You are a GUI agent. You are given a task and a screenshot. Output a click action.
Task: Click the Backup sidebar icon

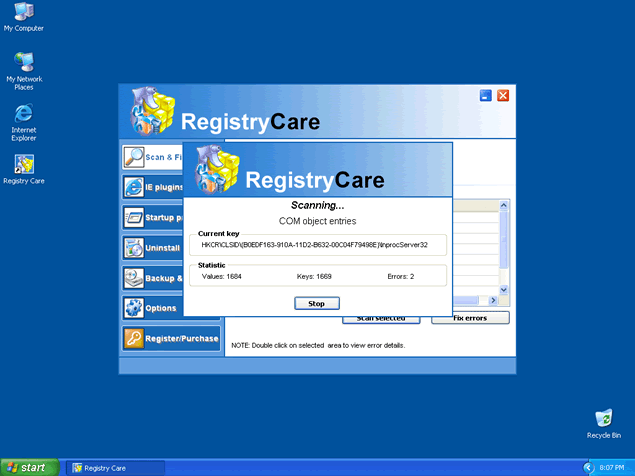(x=134, y=278)
